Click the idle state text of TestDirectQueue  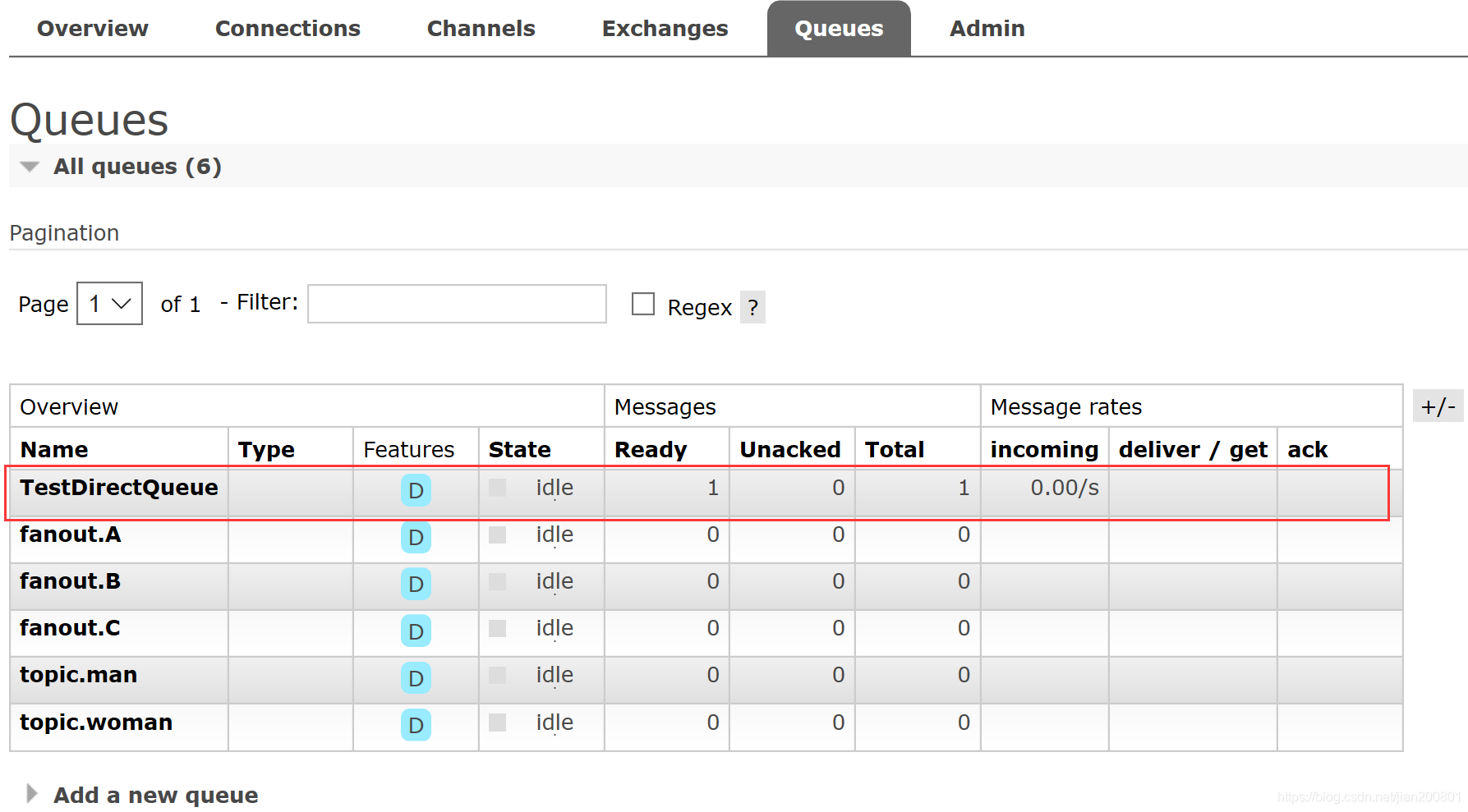(555, 488)
